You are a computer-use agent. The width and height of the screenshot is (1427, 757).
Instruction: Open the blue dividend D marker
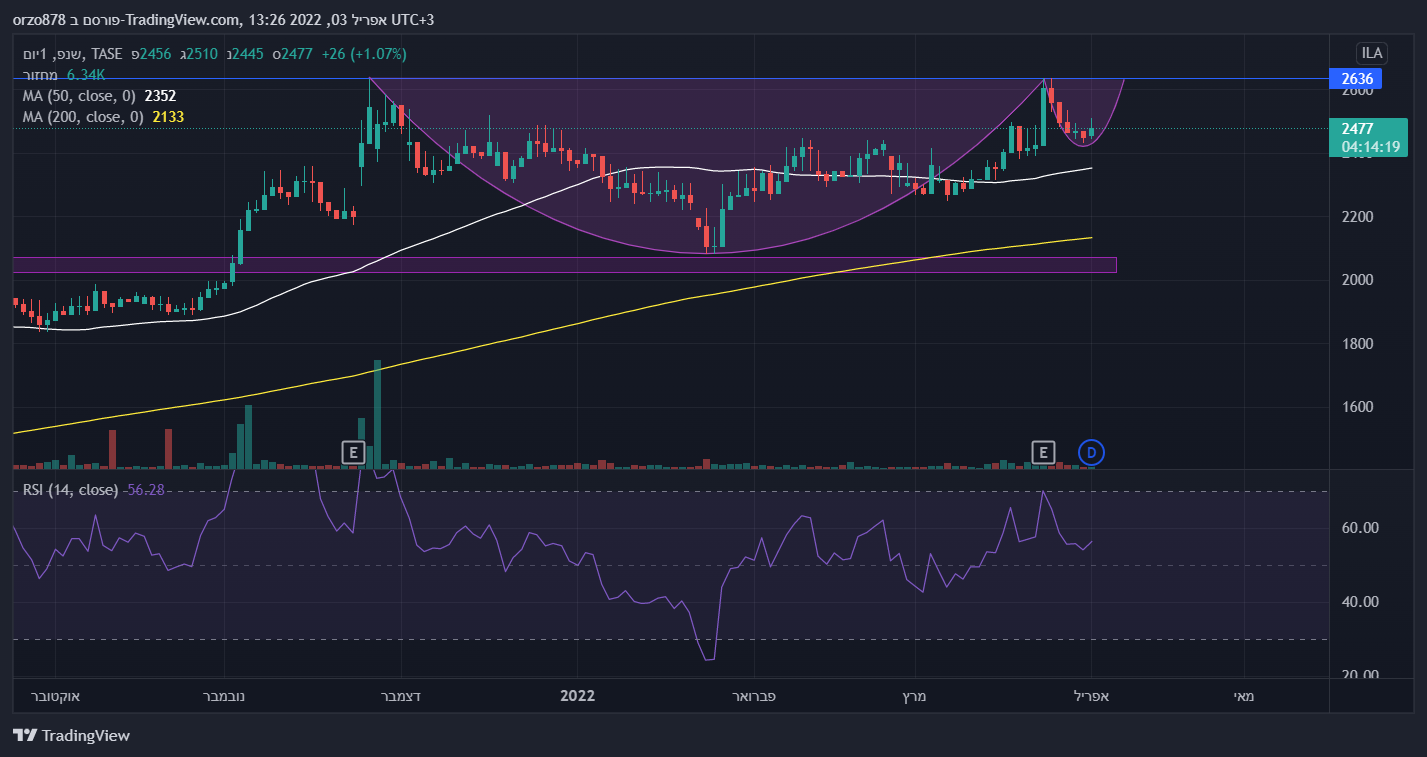click(x=1091, y=453)
